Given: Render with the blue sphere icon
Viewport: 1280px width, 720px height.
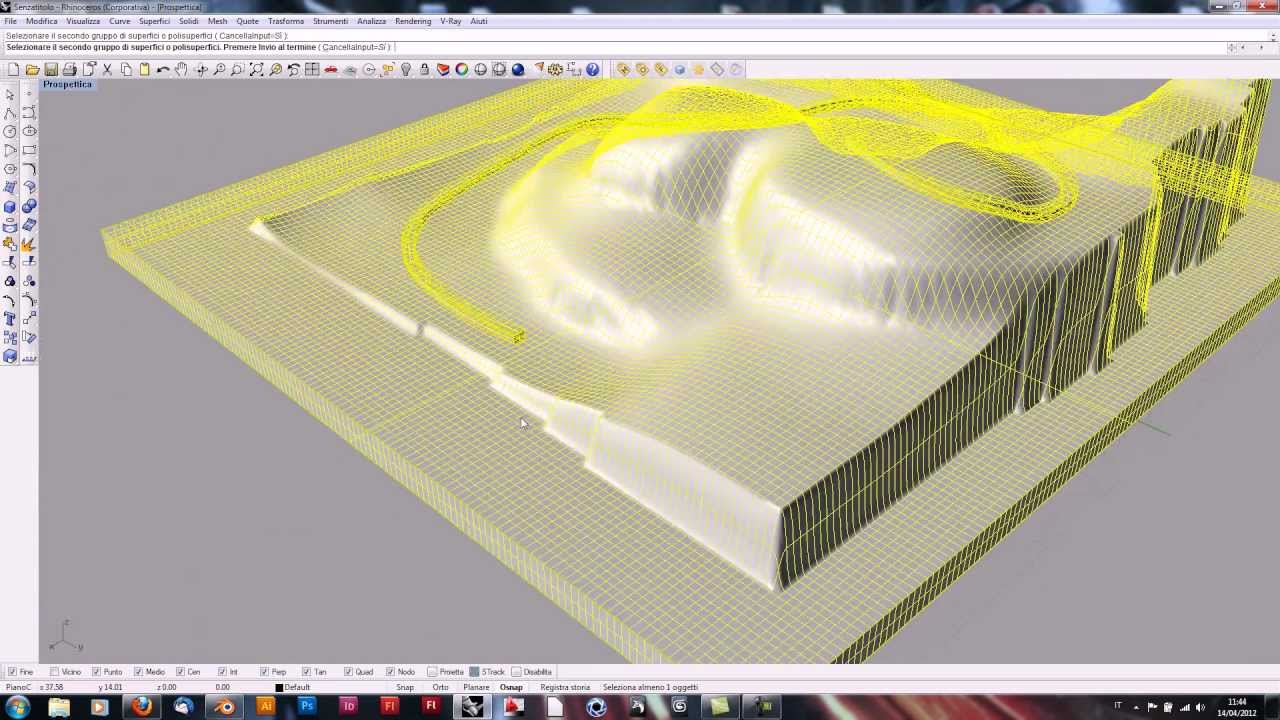Looking at the screenshot, I should (x=518, y=69).
